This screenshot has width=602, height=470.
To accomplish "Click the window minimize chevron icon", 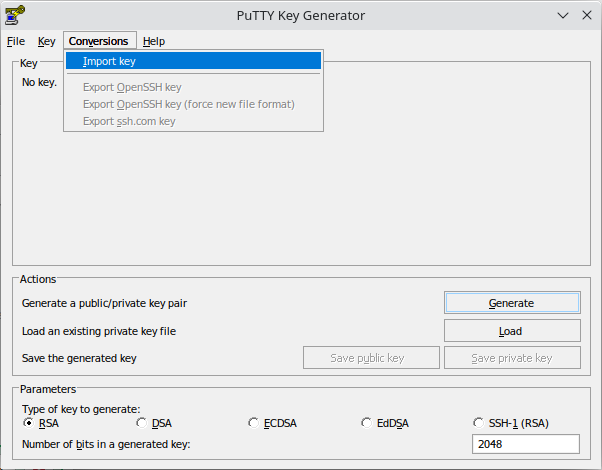I will tap(563, 15).
